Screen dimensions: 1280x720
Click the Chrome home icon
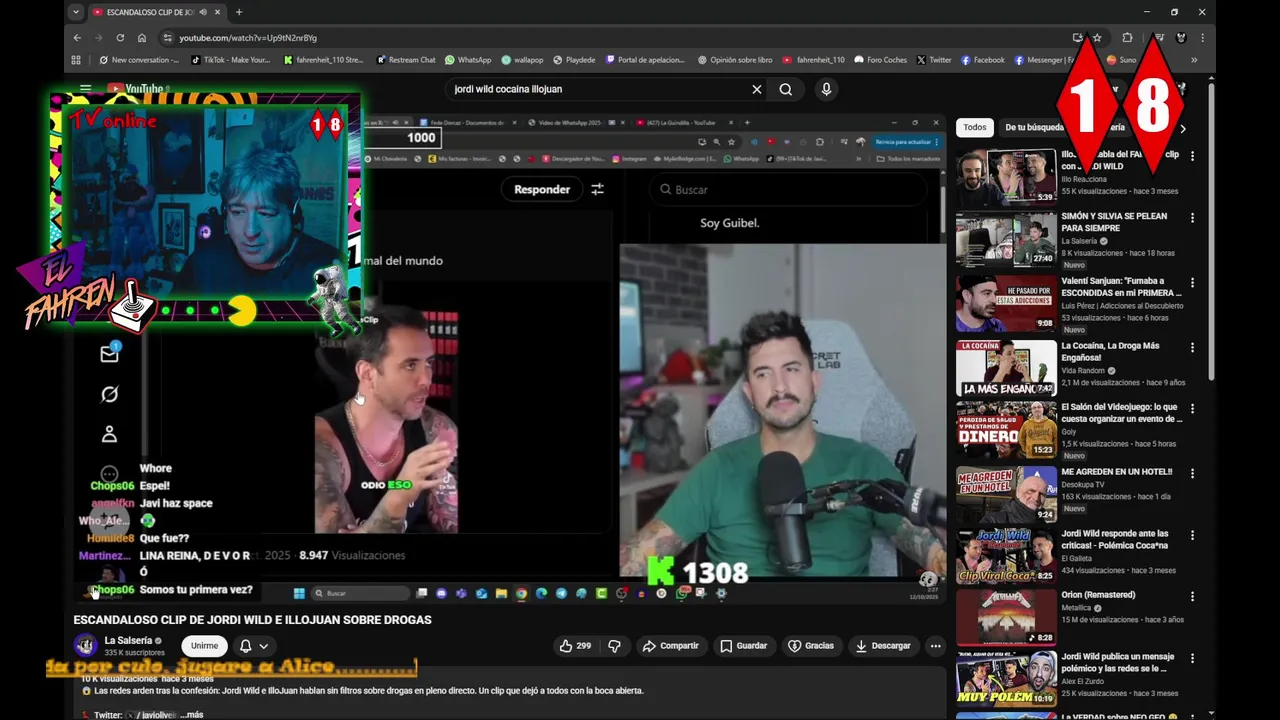142,38
